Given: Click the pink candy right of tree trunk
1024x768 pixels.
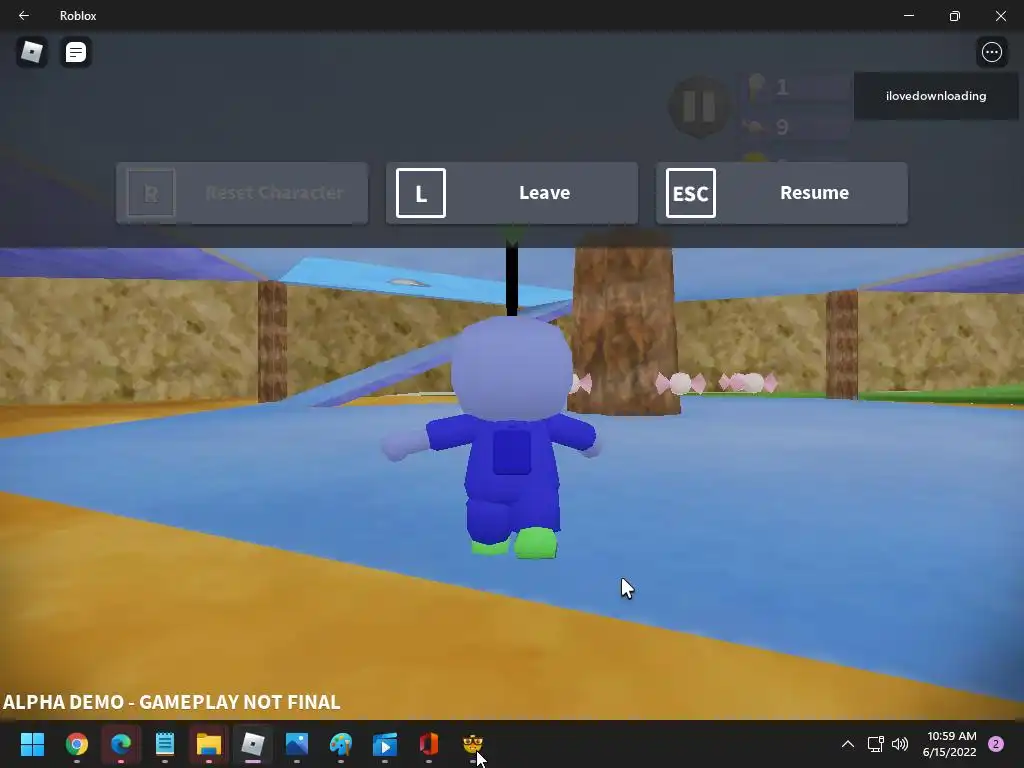Looking at the screenshot, I should 680,383.
